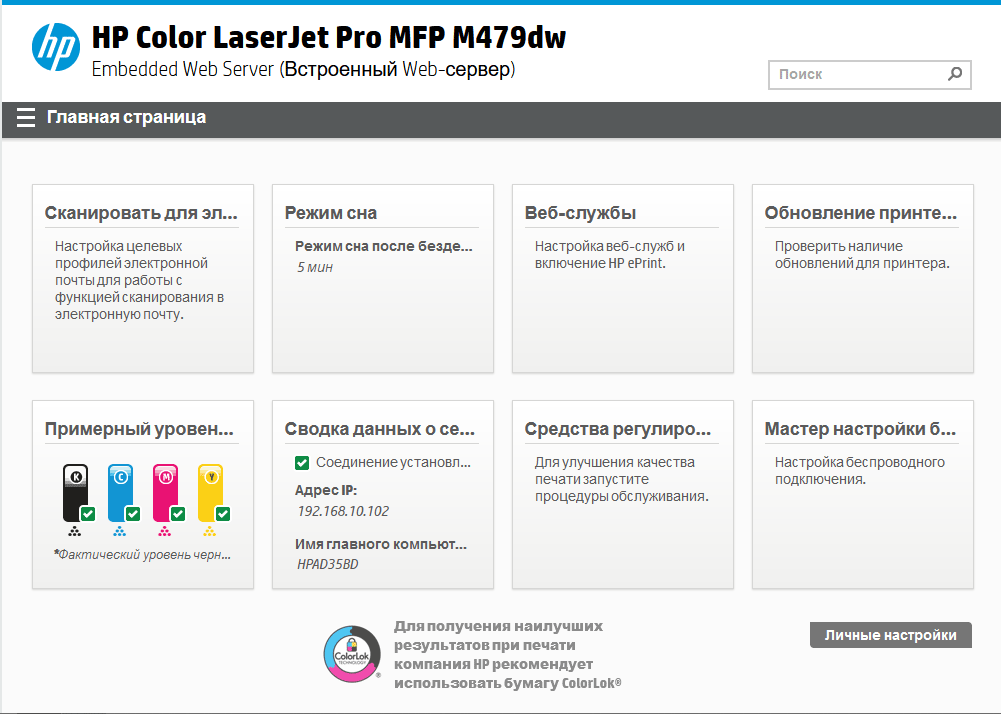
Task: Open the Обновление принте... tile
Action: [x=863, y=278]
